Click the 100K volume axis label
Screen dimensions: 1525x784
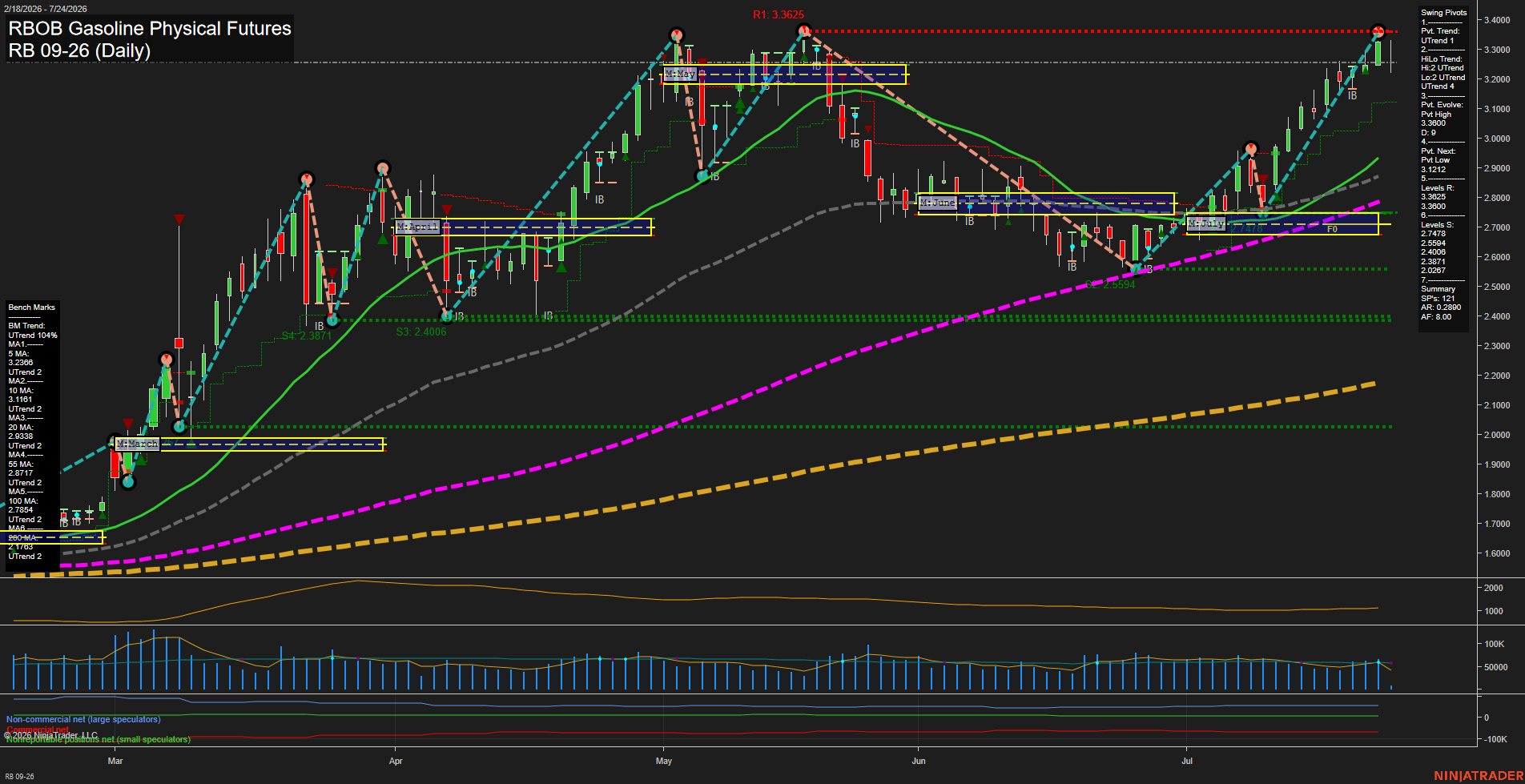pos(1495,644)
